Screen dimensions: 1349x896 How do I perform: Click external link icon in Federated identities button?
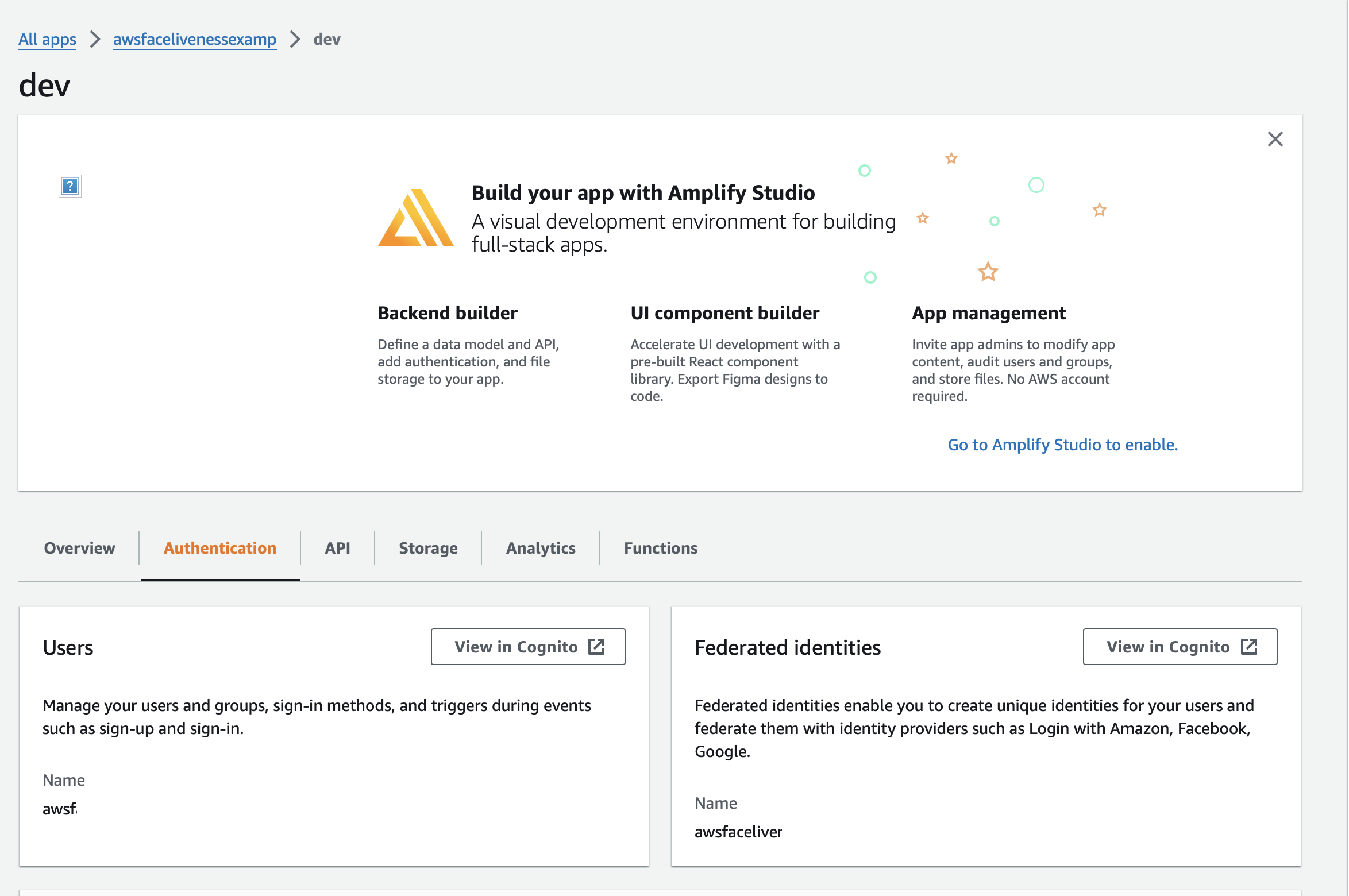pos(1249,647)
